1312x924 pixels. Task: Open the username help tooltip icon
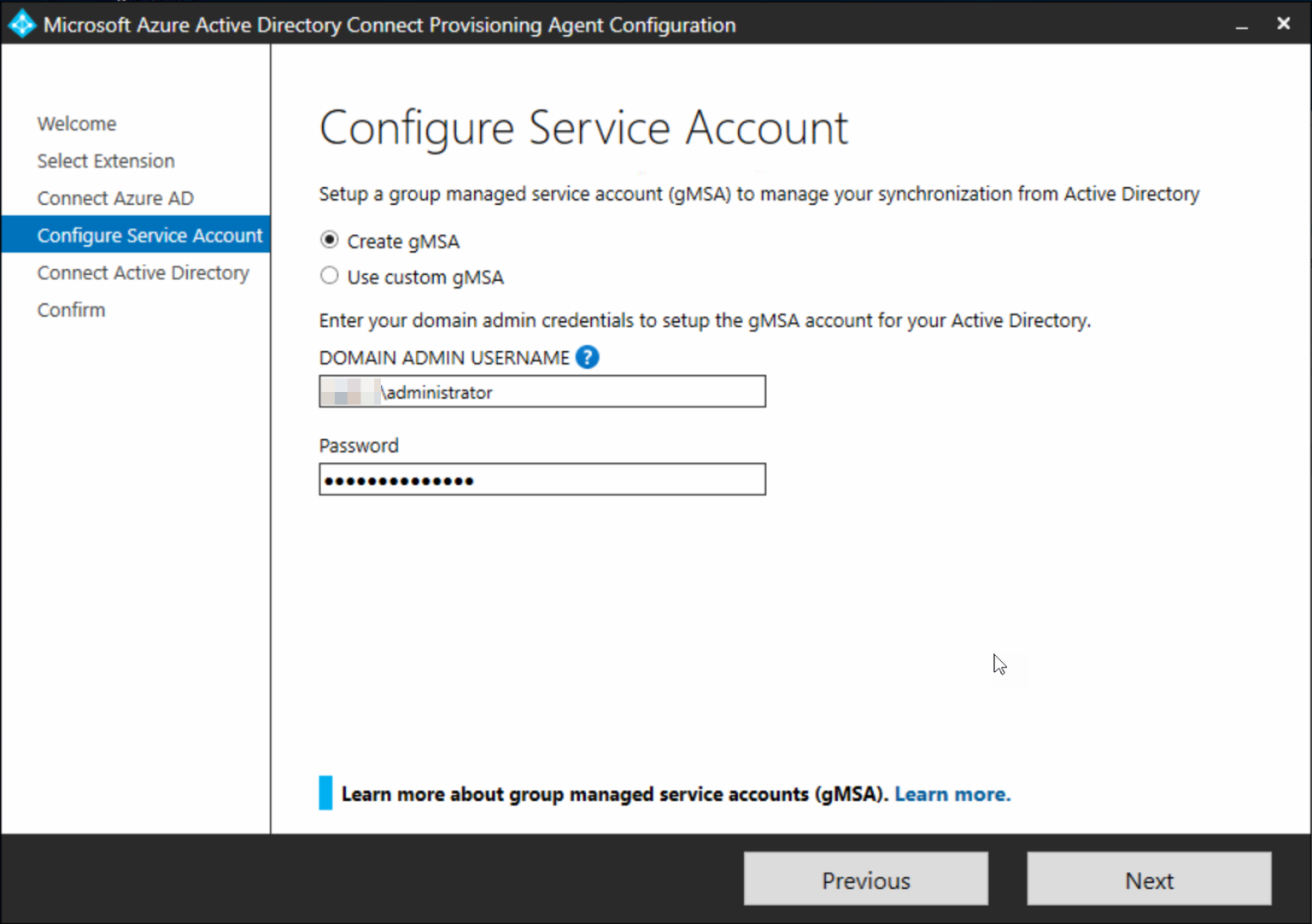point(587,357)
